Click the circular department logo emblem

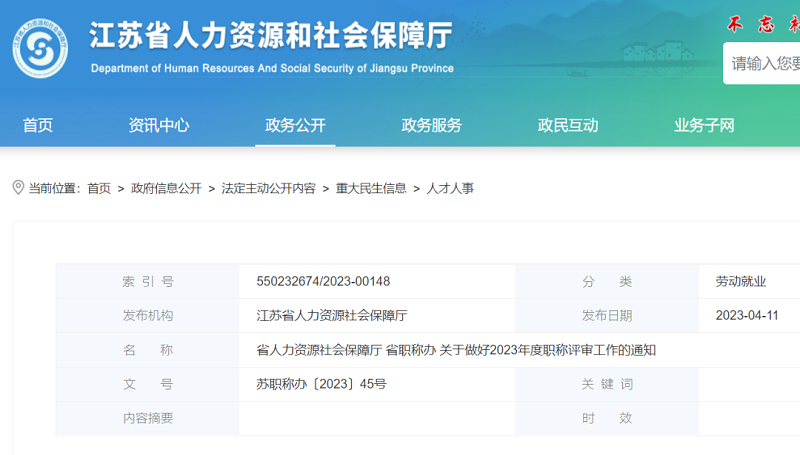click(x=40, y=48)
